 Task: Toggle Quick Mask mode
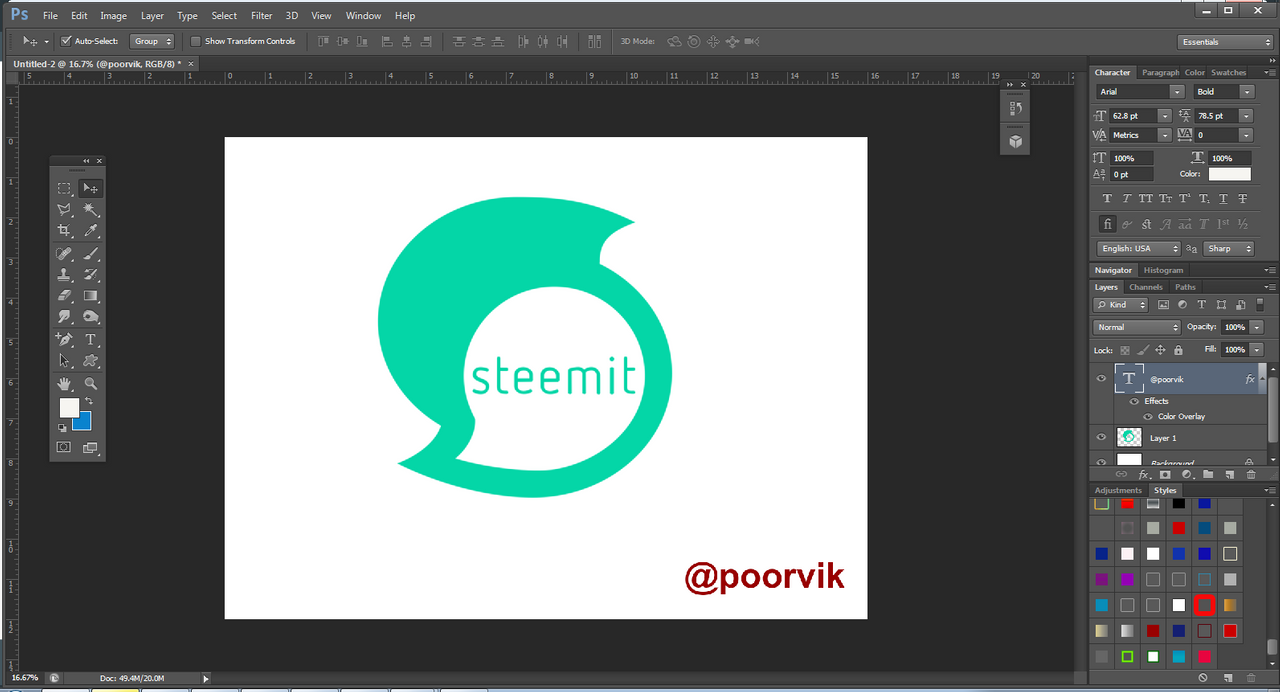pos(64,447)
